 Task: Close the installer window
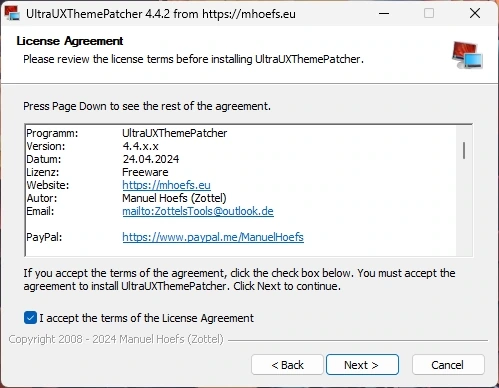475,13
